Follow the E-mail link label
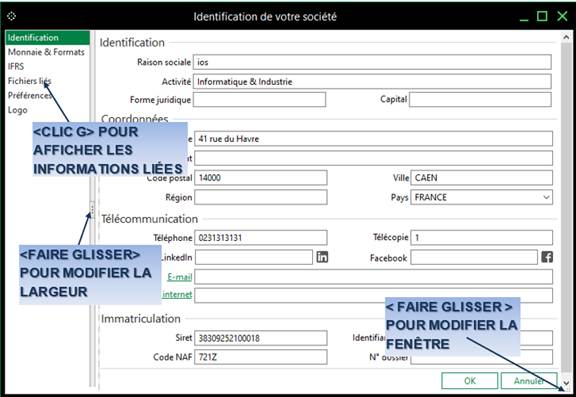The width and height of the screenshot is (576, 397). (180, 277)
